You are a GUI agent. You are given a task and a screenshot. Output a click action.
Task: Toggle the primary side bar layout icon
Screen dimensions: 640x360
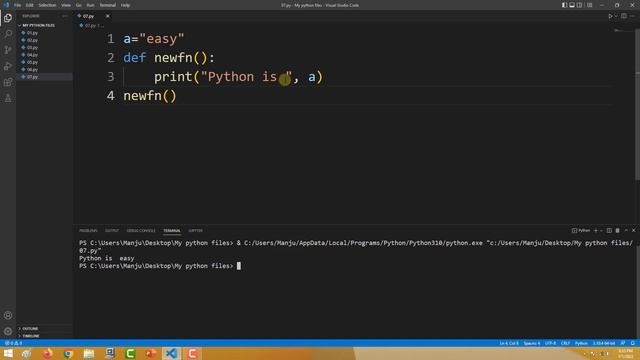coord(564,5)
